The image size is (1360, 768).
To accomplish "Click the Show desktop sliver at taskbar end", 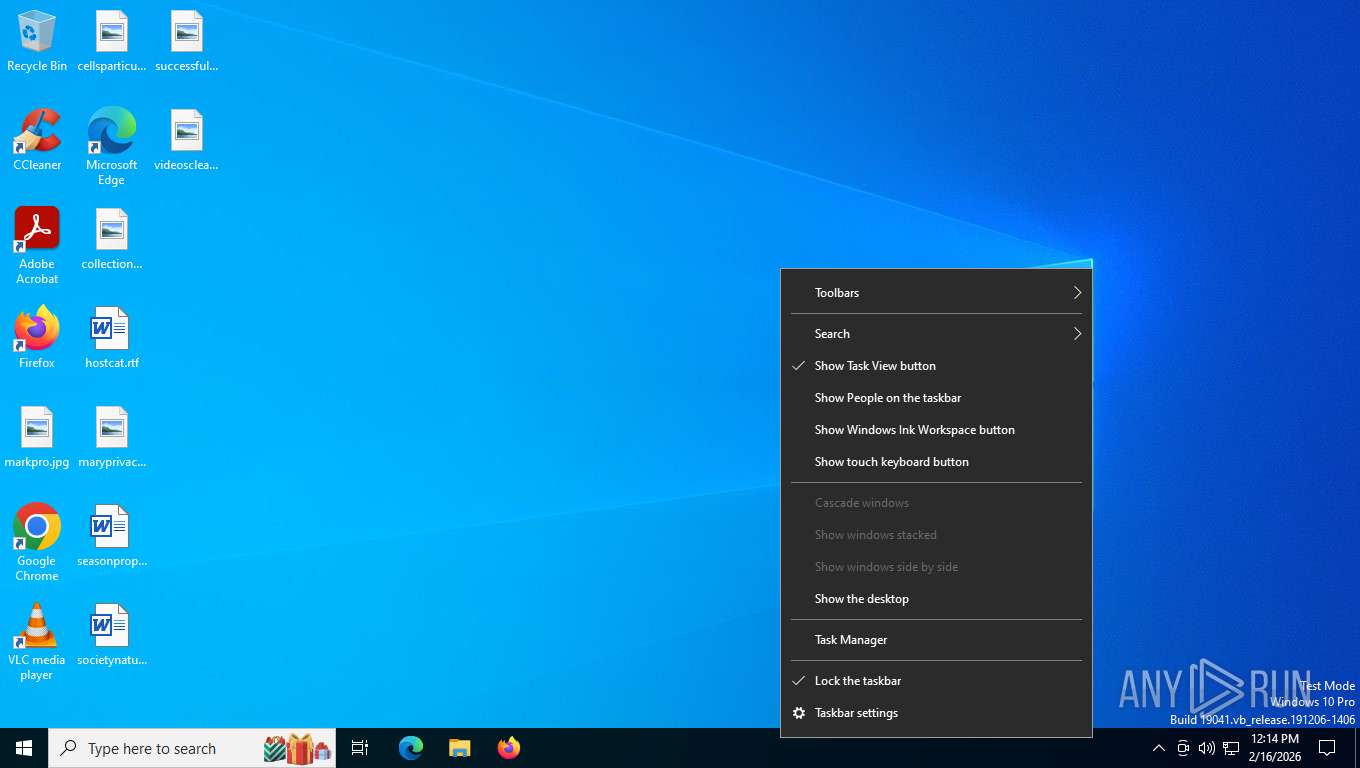I will click(1357, 748).
